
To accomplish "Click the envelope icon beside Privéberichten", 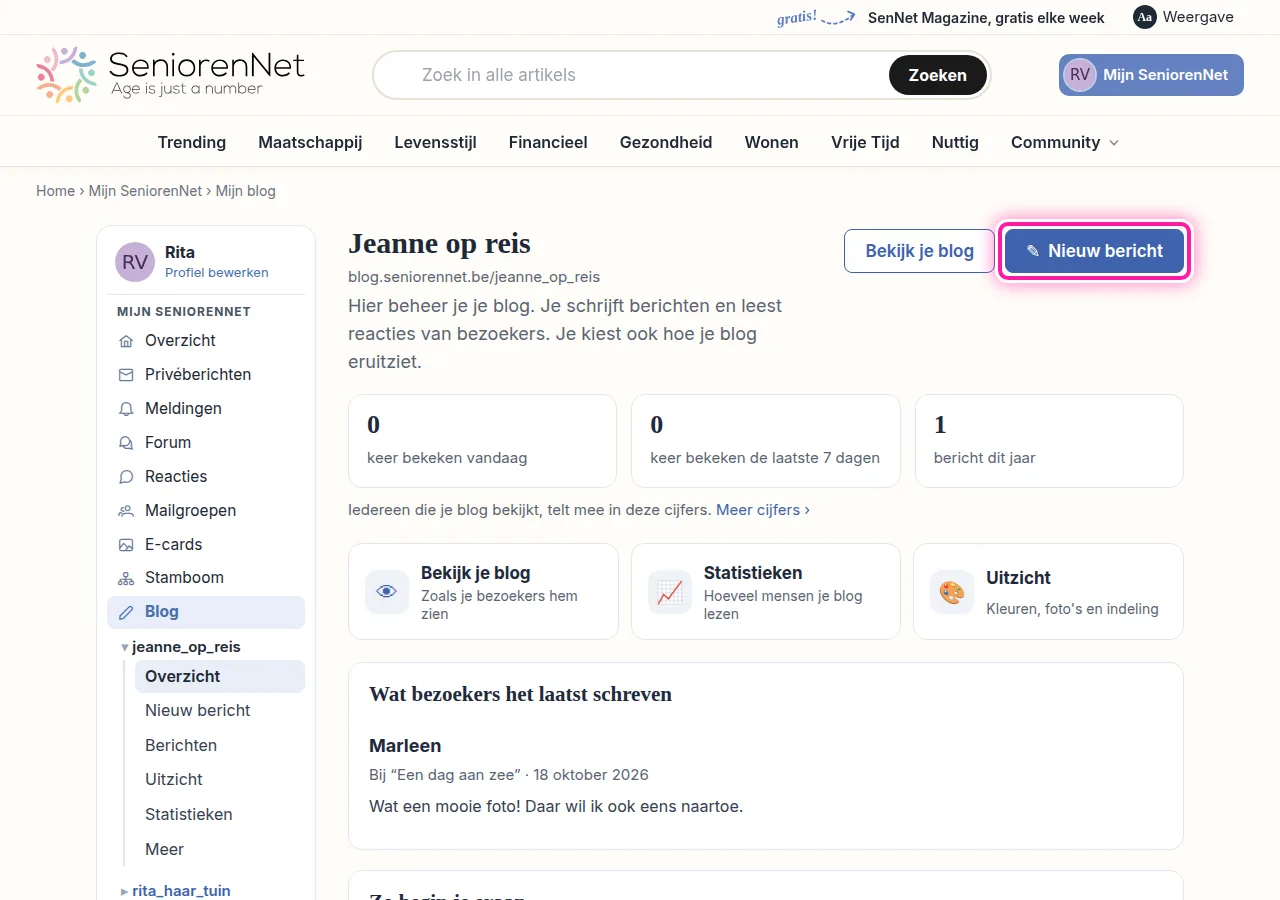I will click(x=126, y=375).
